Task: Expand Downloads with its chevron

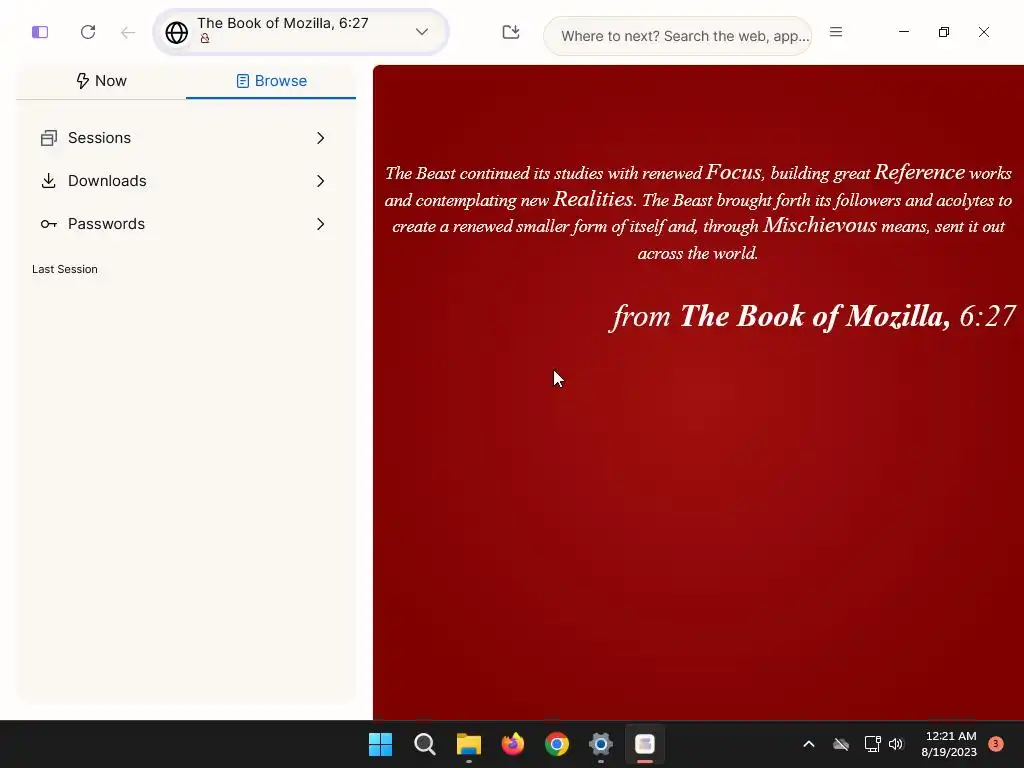Action: (321, 181)
